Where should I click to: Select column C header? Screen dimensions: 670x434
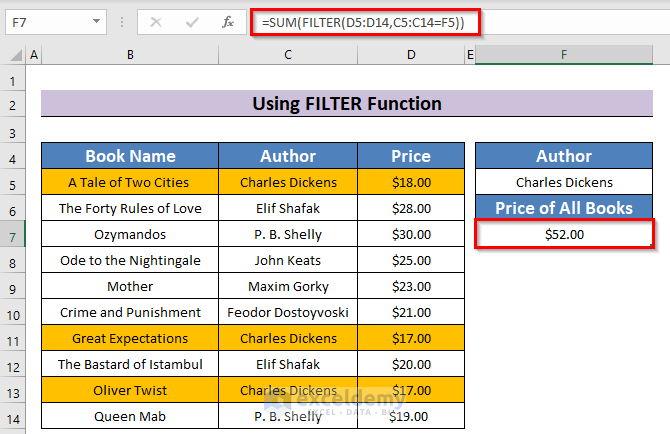288,55
